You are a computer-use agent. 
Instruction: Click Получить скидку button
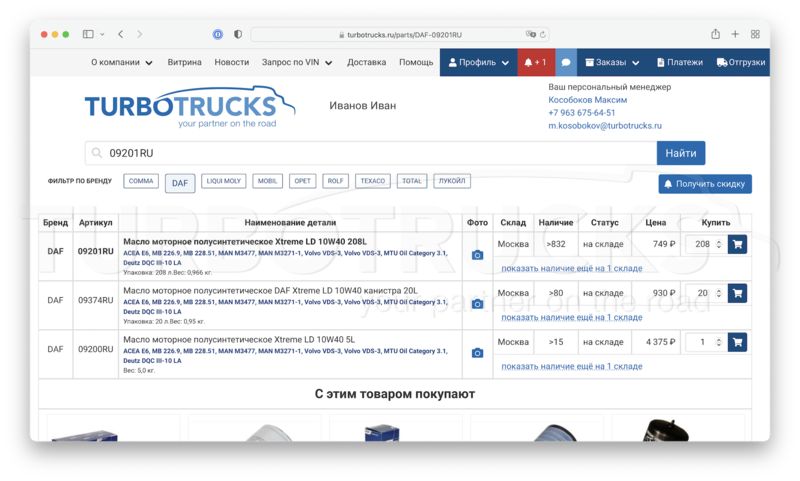705,184
